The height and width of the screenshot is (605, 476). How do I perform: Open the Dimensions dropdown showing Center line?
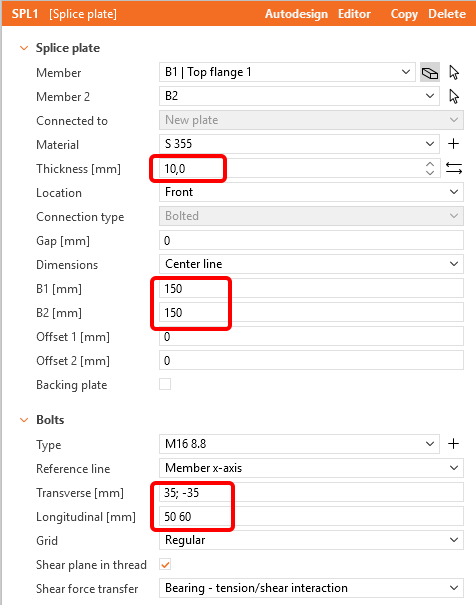pos(311,264)
